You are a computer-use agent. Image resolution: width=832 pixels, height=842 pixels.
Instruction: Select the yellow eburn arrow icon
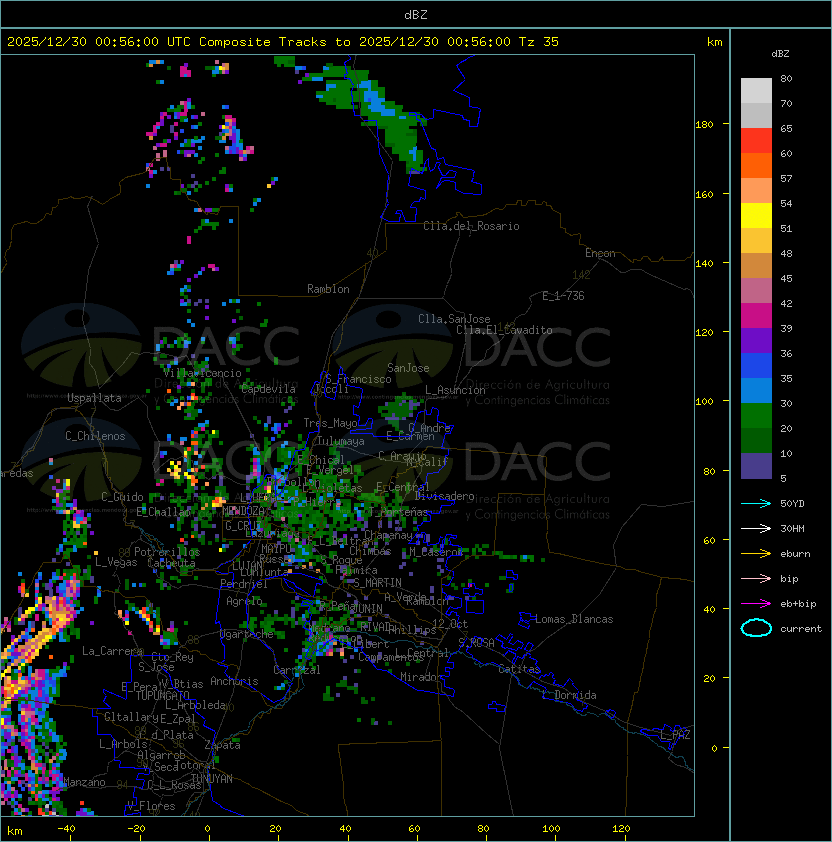[756, 554]
